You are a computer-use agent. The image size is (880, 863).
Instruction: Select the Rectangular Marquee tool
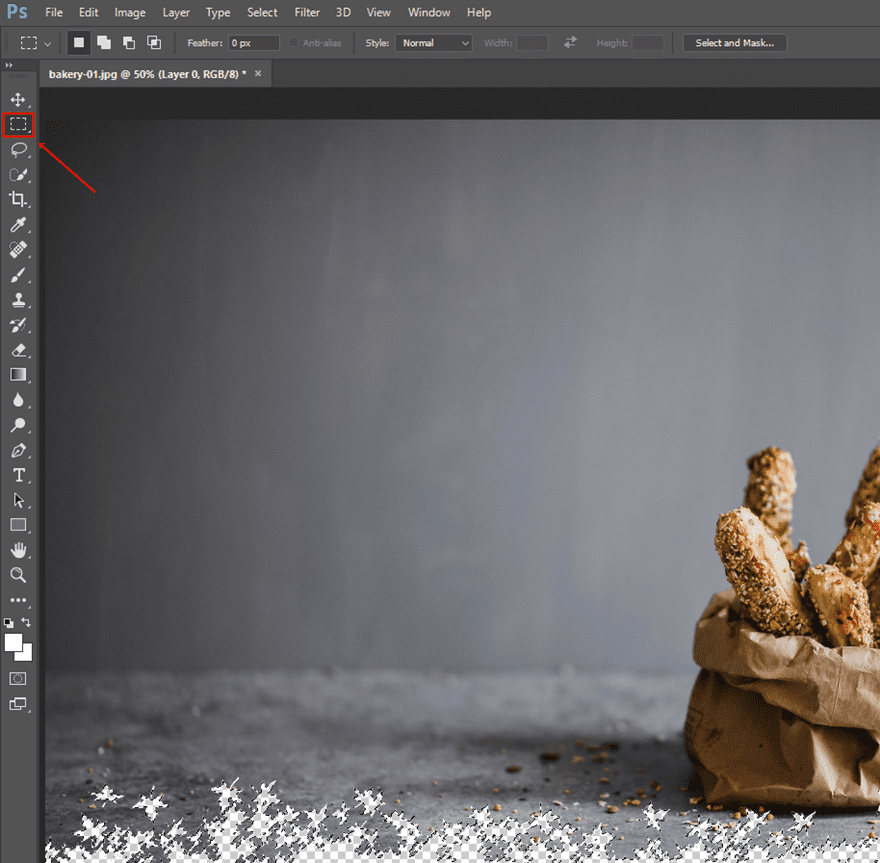18,125
